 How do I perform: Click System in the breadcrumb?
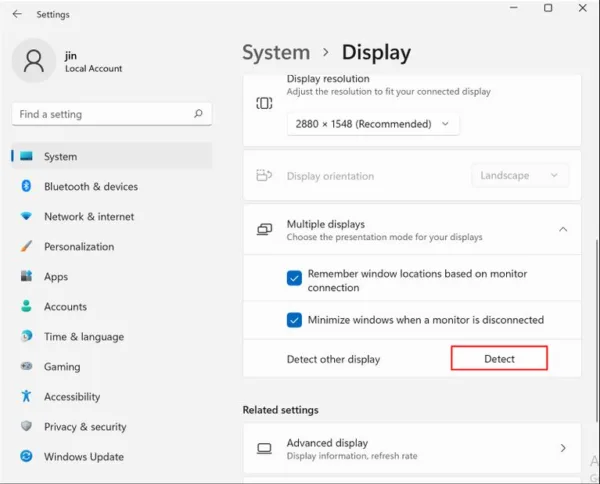pos(276,52)
